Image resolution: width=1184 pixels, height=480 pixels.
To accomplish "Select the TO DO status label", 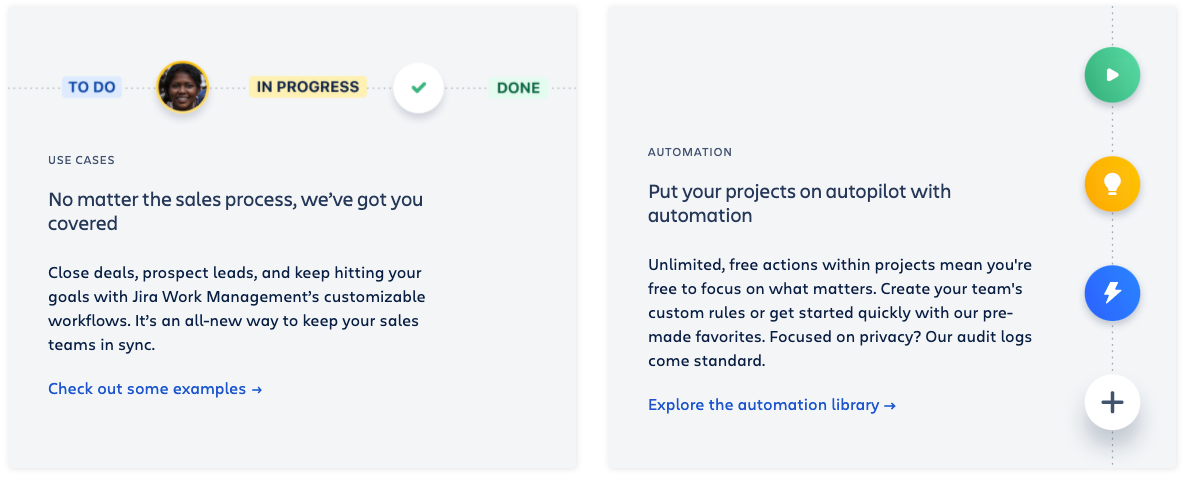I will (x=92, y=87).
